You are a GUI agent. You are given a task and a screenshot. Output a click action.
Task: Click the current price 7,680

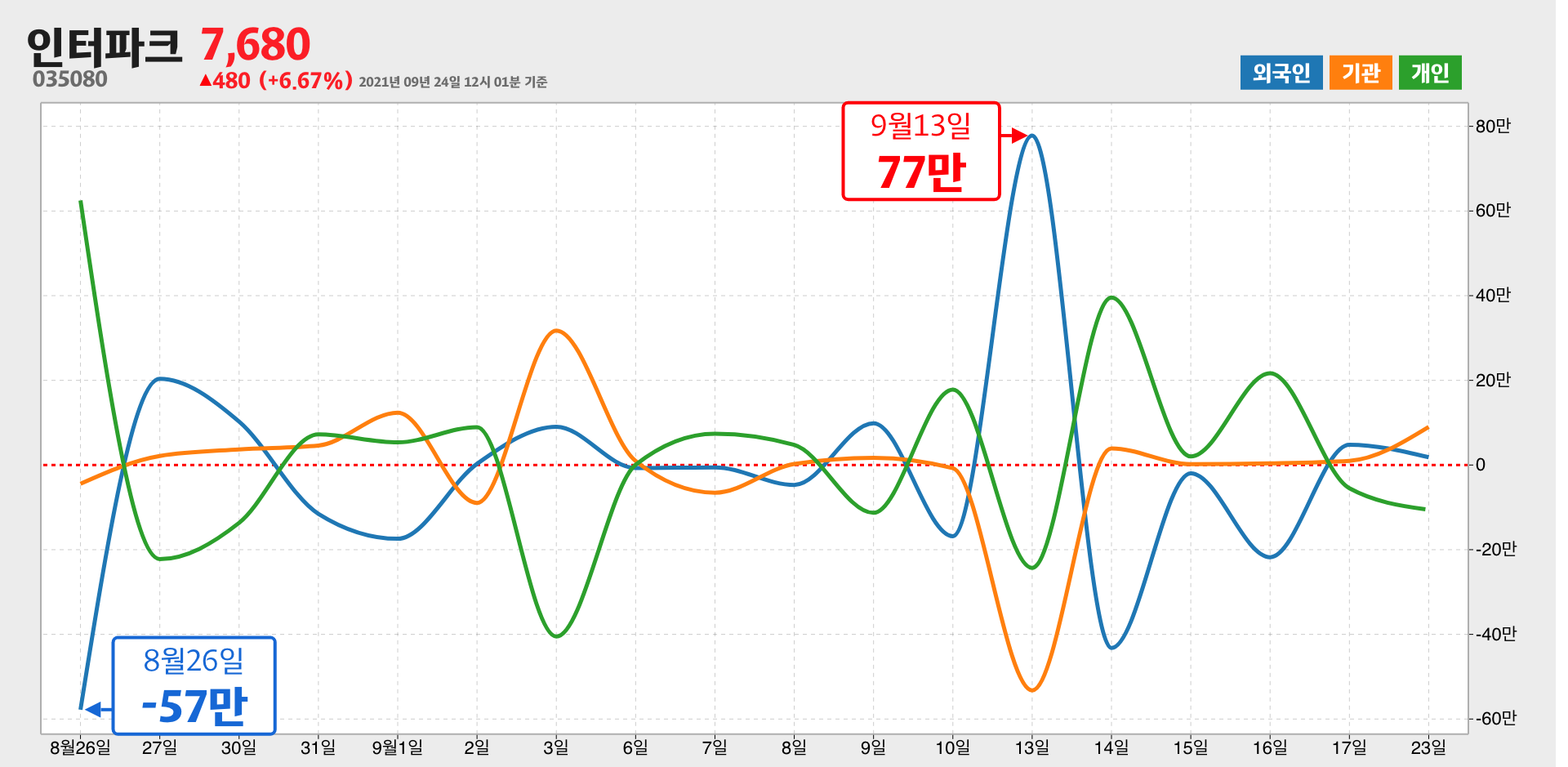[x=256, y=44]
